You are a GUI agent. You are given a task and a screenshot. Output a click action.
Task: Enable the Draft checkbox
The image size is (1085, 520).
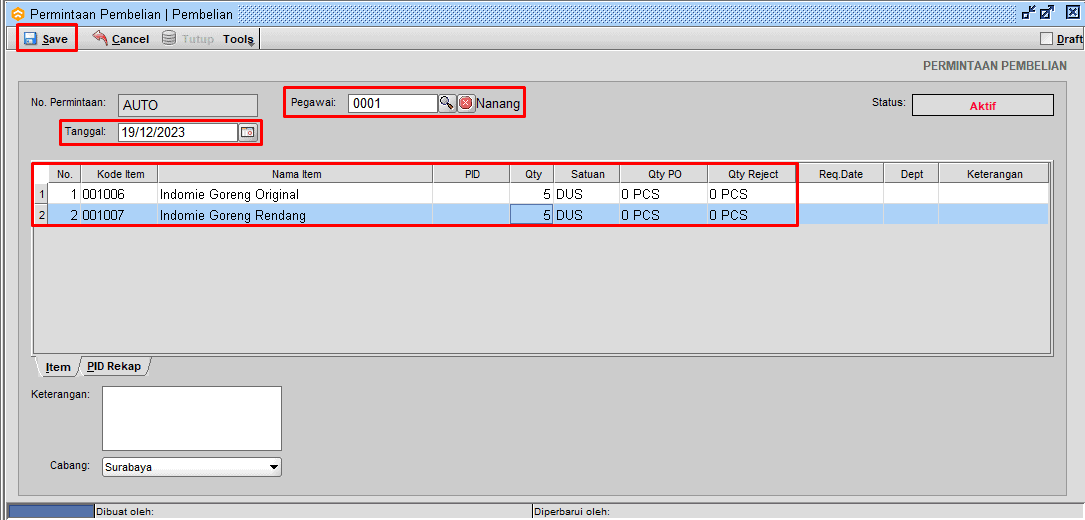pyautogui.click(x=1047, y=39)
